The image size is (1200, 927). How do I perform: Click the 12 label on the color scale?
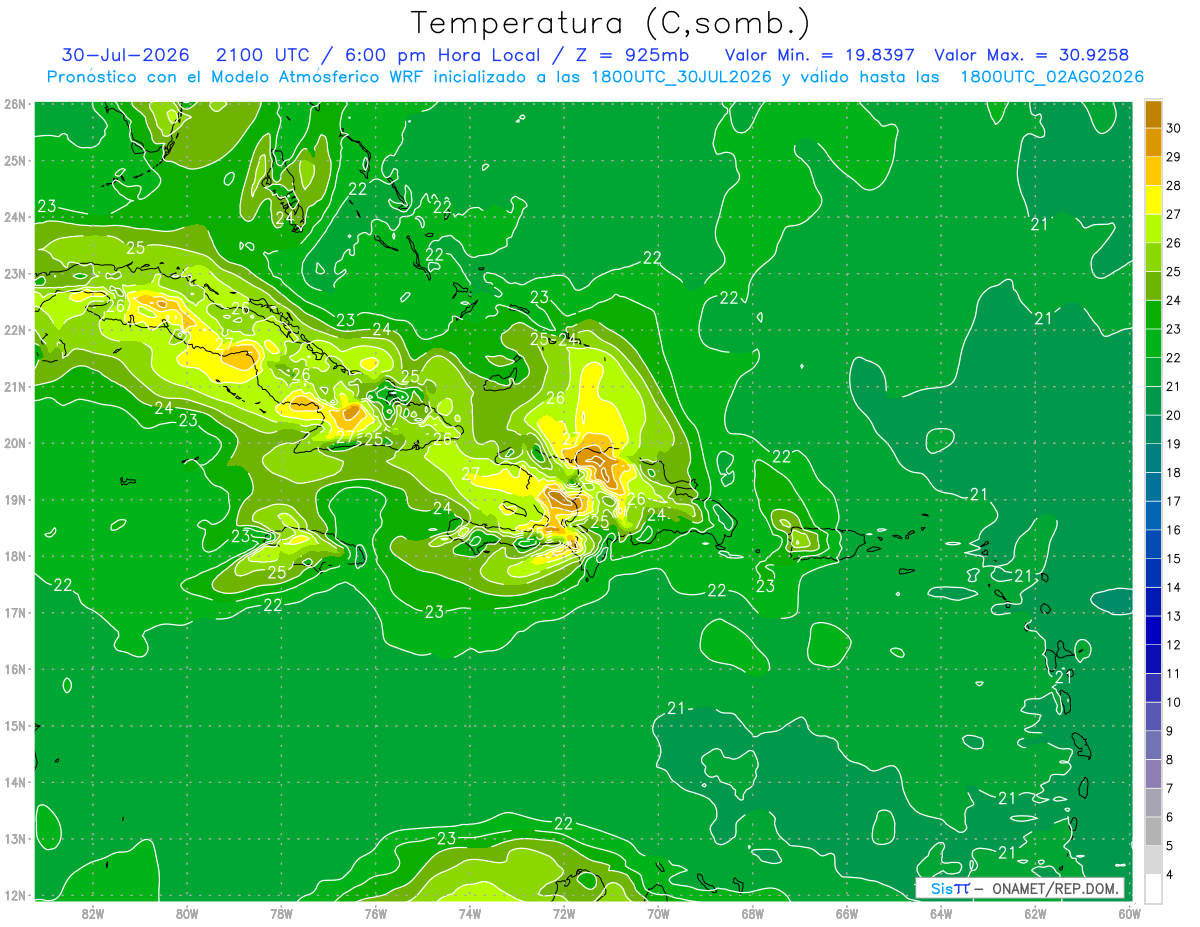pyautogui.click(x=1173, y=645)
